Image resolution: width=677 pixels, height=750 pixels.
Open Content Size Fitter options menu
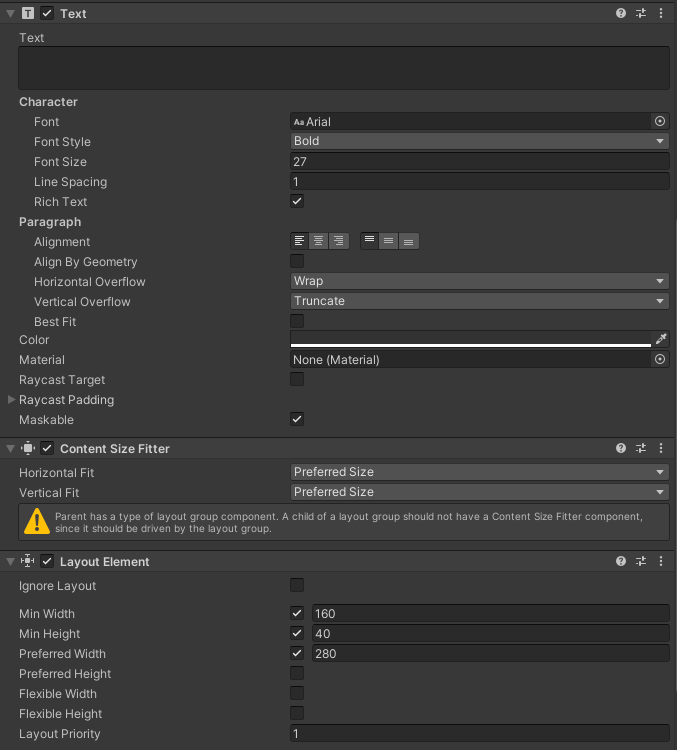coord(661,448)
